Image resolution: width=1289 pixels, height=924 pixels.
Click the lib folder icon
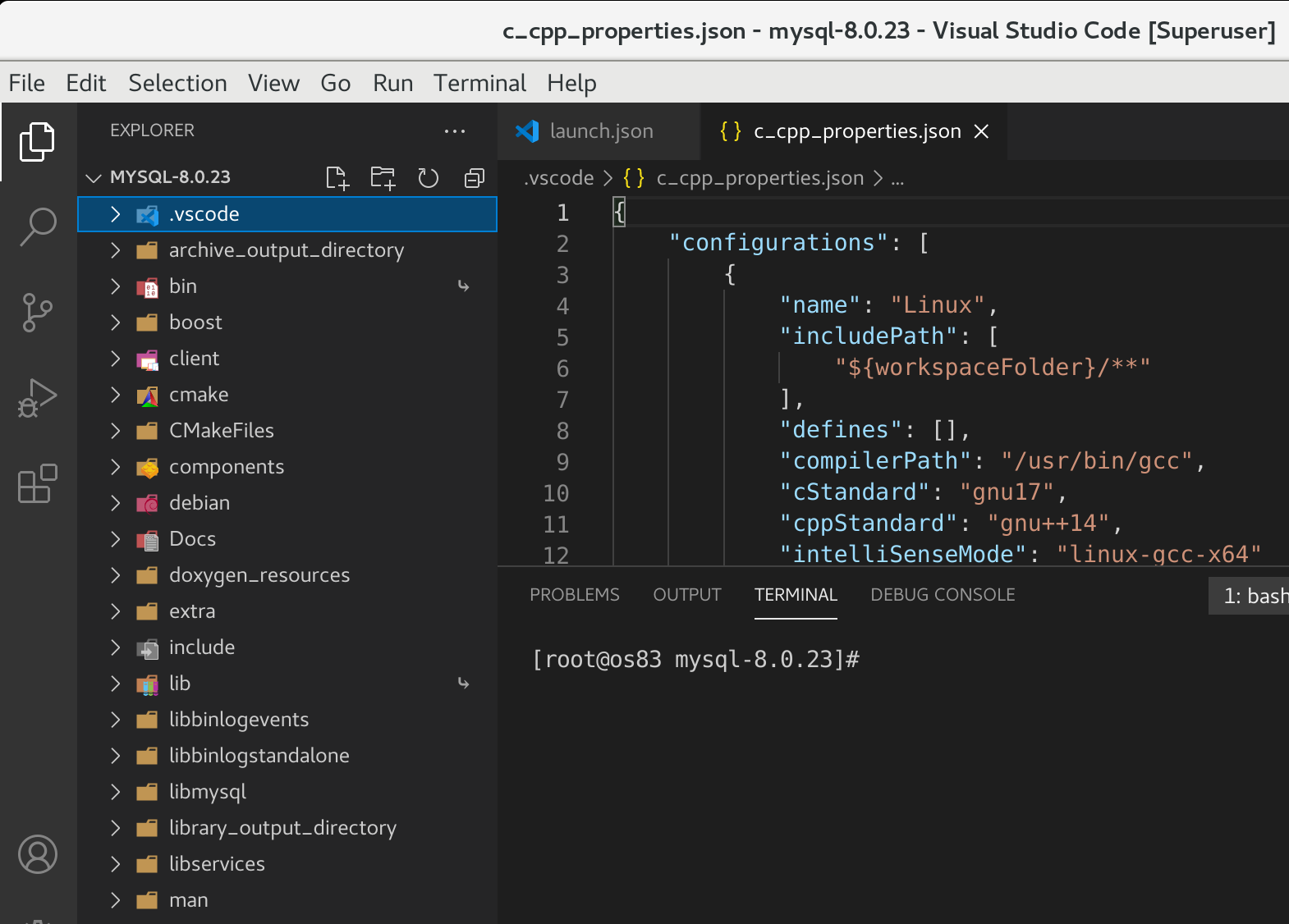(x=148, y=684)
